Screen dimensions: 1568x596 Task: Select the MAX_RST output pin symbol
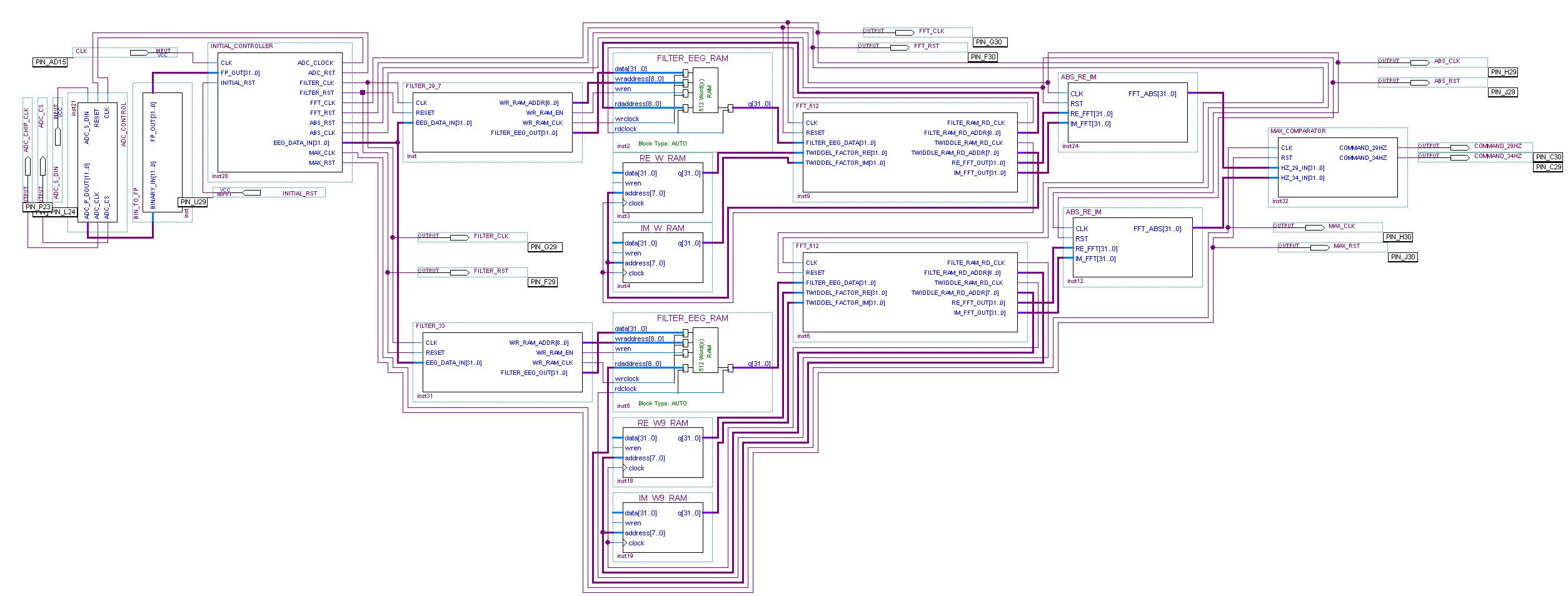(x=1319, y=247)
